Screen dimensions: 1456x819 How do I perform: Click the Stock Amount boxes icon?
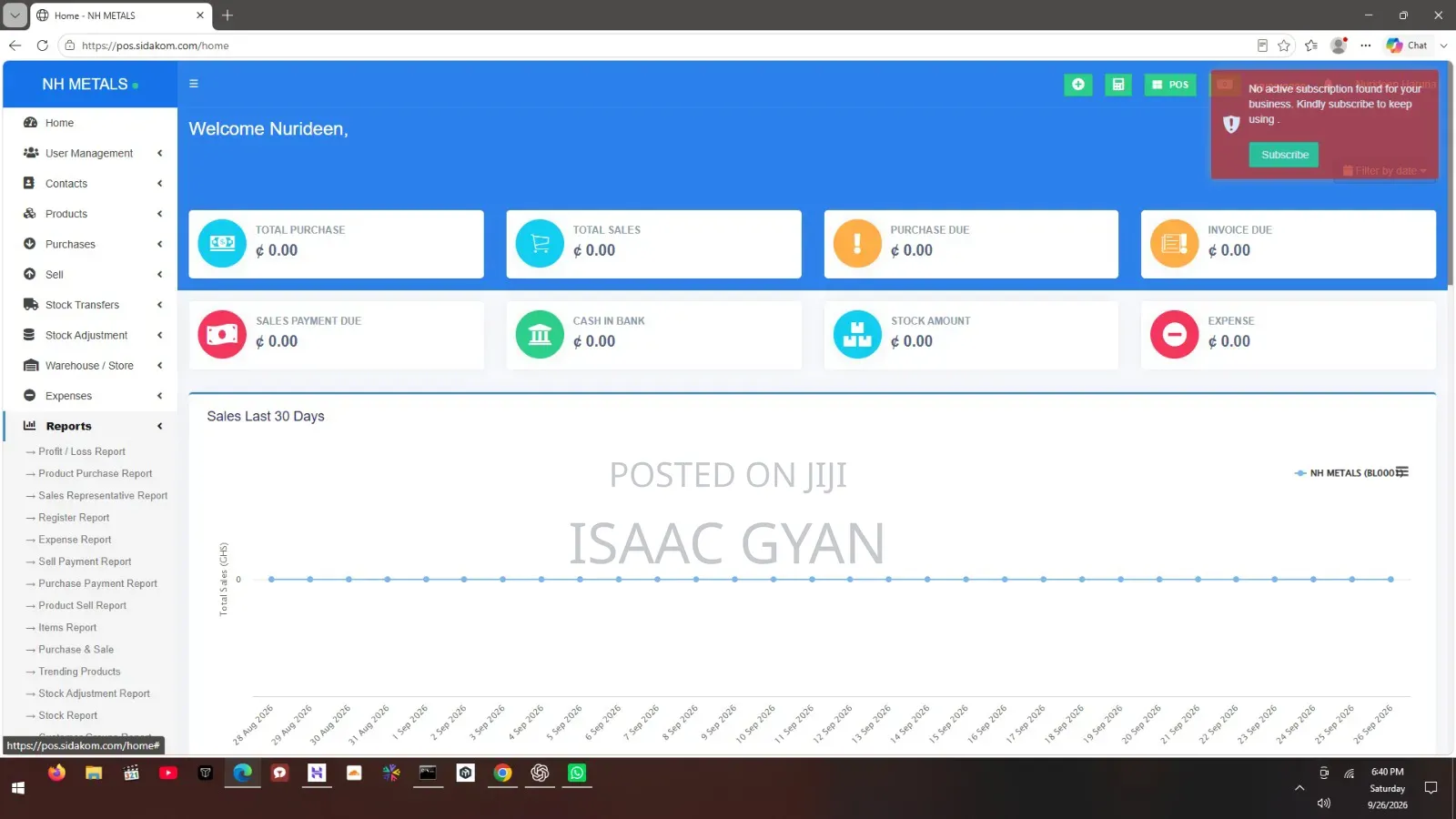pos(857,335)
